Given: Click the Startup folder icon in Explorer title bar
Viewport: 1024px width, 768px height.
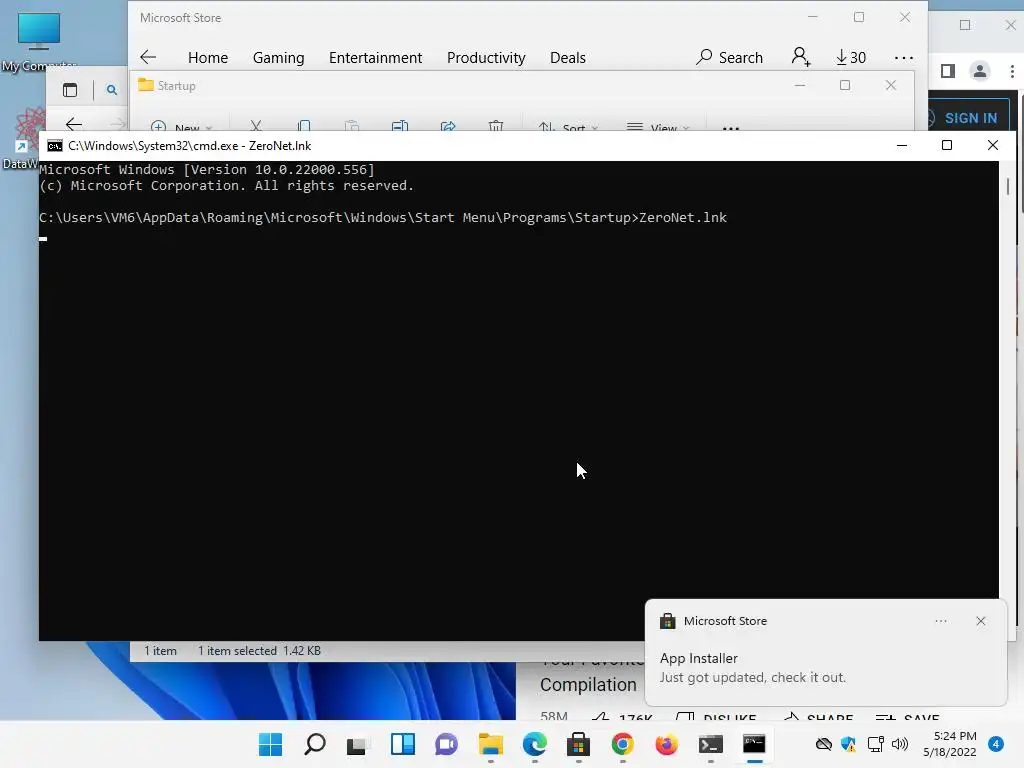Looking at the screenshot, I should click(146, 86).
